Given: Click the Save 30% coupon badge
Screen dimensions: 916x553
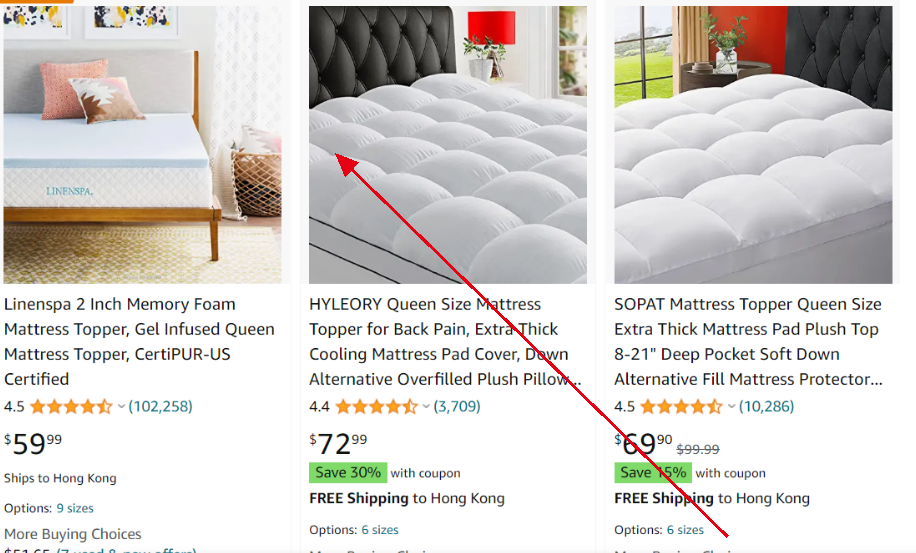Looking at the screenshot, I should pyautogui.click(x=347, y=472).
